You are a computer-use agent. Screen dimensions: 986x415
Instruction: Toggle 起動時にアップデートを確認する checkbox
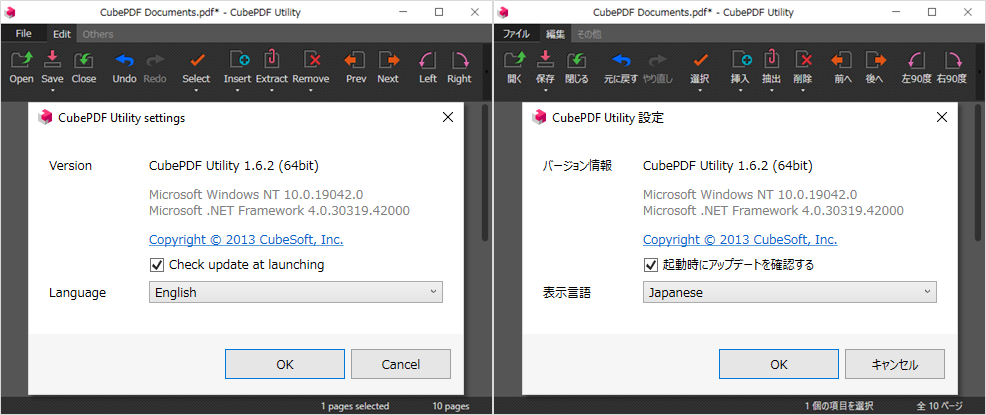651,265
